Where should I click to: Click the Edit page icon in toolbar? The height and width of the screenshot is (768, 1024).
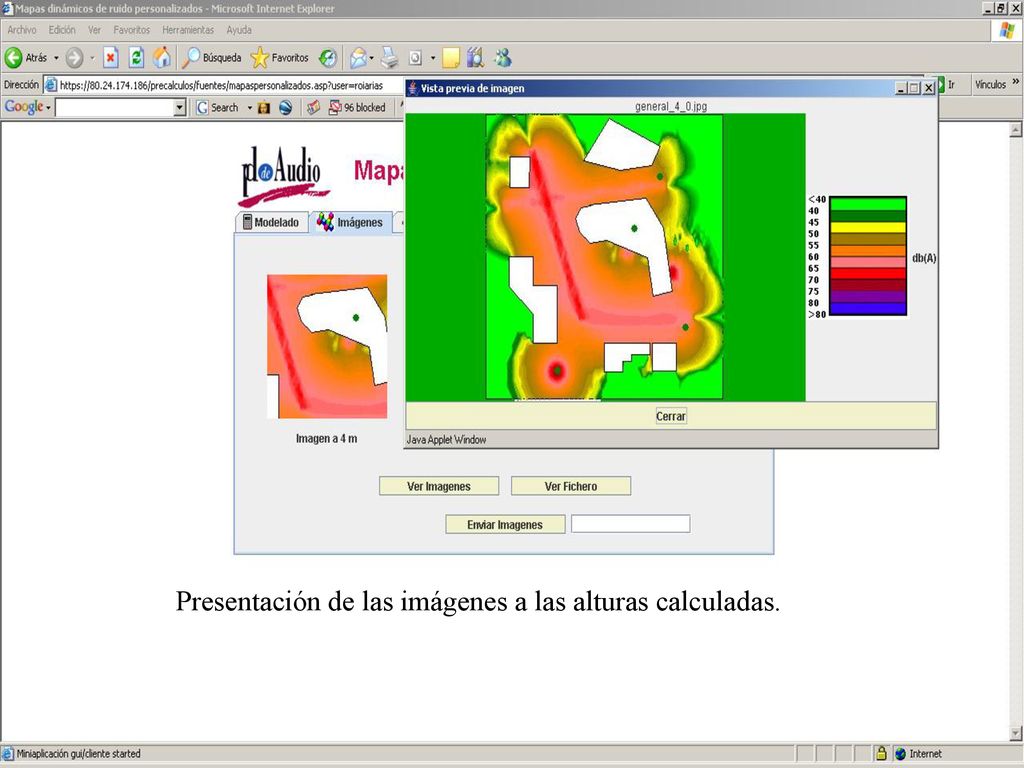point(415,58)
